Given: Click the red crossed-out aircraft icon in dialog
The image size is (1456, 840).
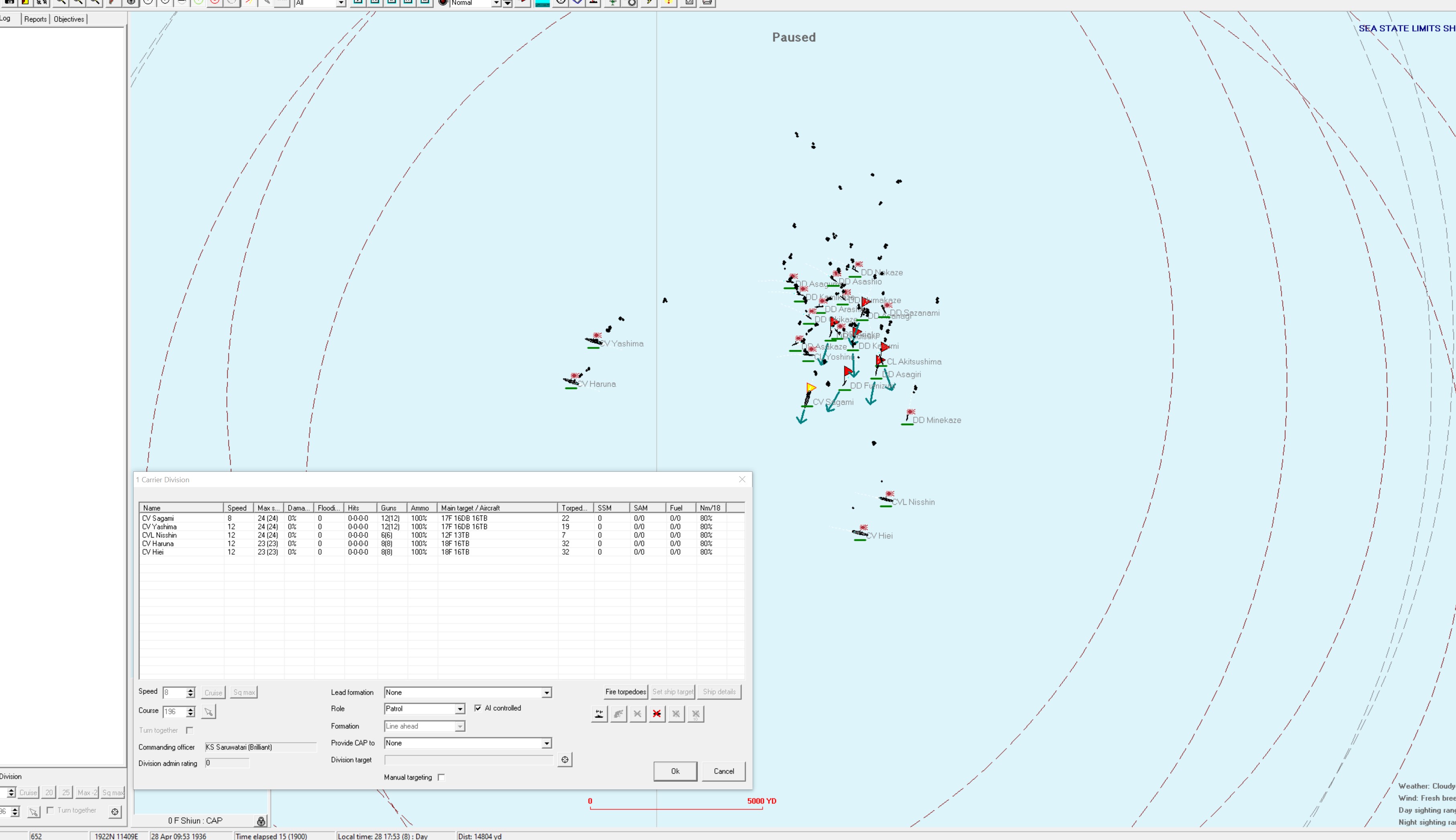Looking at the screenshot, I should (656, 714).
